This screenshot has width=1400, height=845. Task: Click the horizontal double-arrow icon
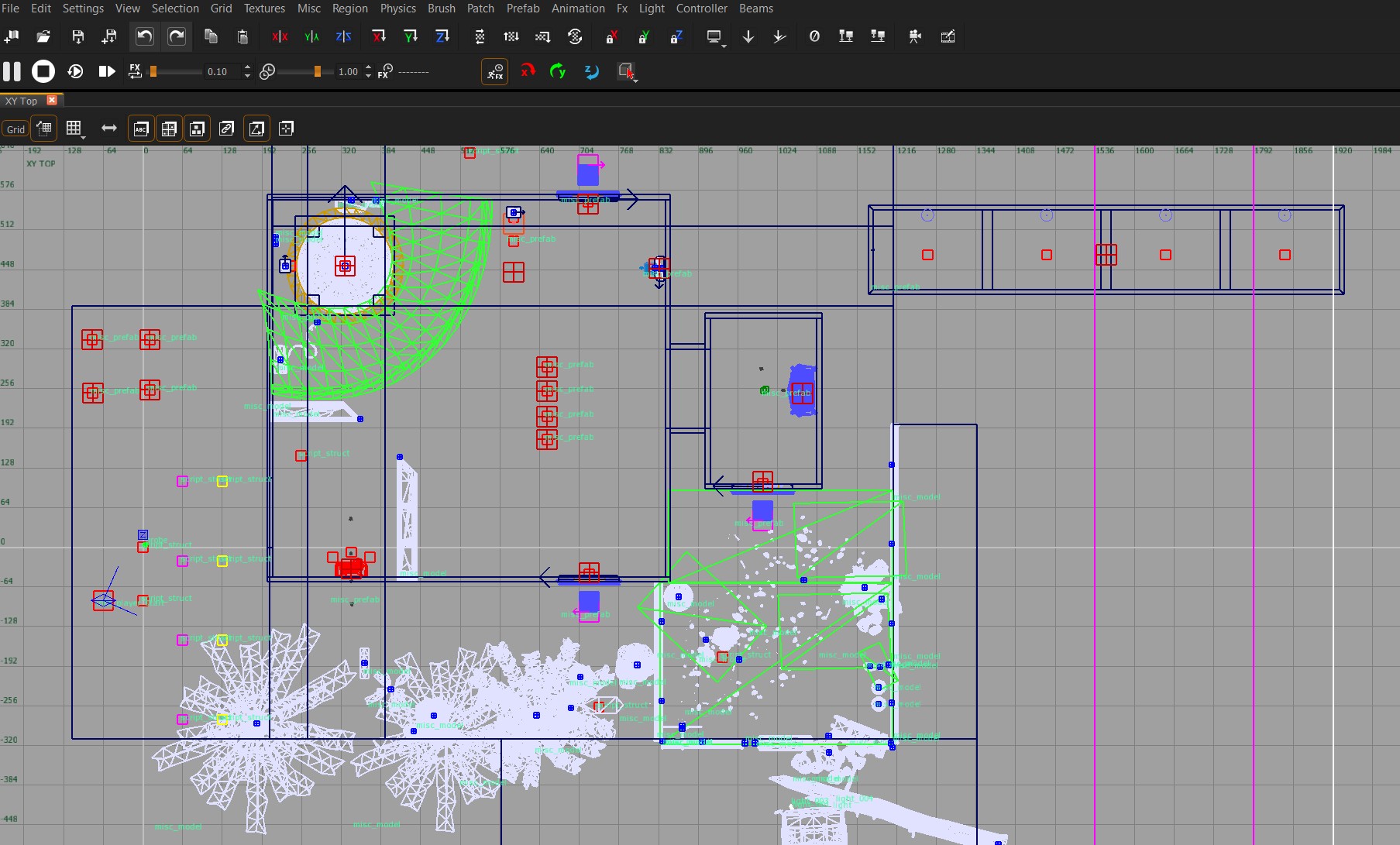tap(109, 129)
